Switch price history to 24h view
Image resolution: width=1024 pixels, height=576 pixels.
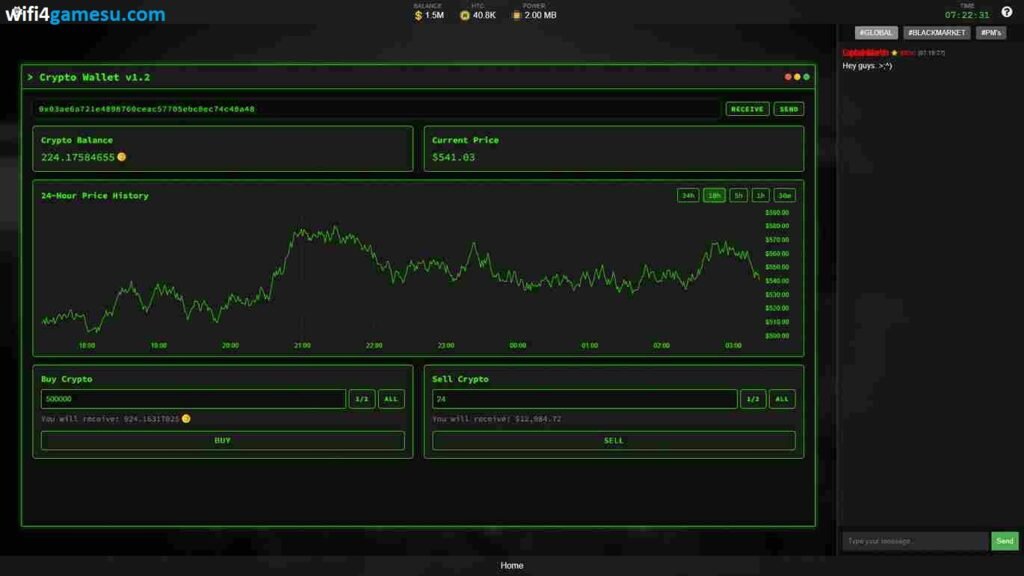[688, 196]
